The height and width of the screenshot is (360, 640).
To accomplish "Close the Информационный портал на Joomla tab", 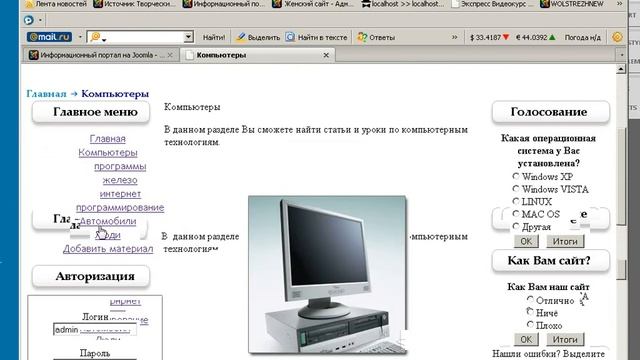I will [170, 55].
